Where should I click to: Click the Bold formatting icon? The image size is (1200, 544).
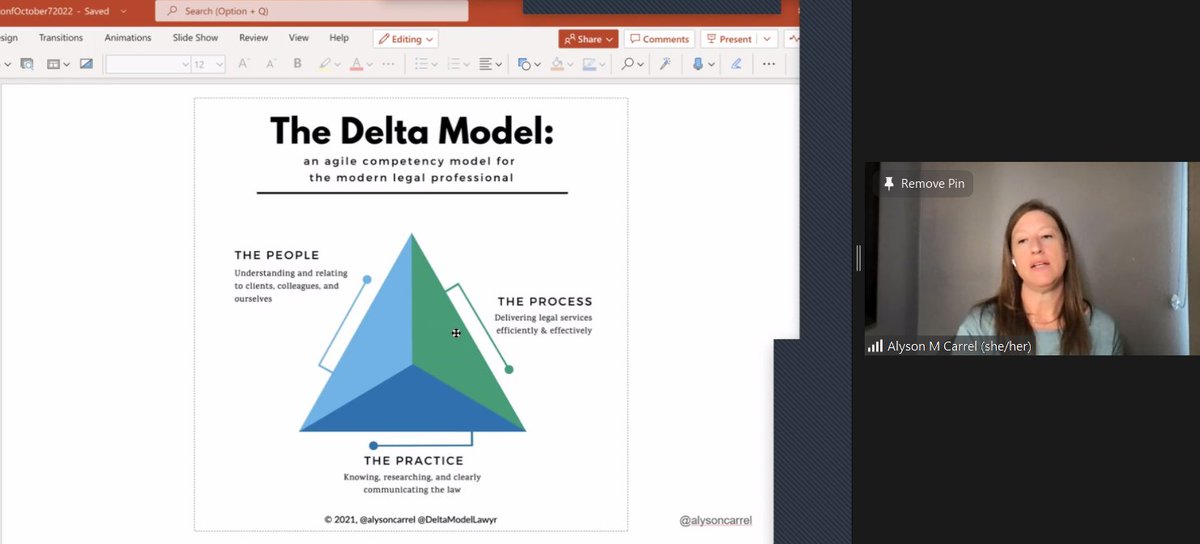pyautogui.click(x=297, y=64)
